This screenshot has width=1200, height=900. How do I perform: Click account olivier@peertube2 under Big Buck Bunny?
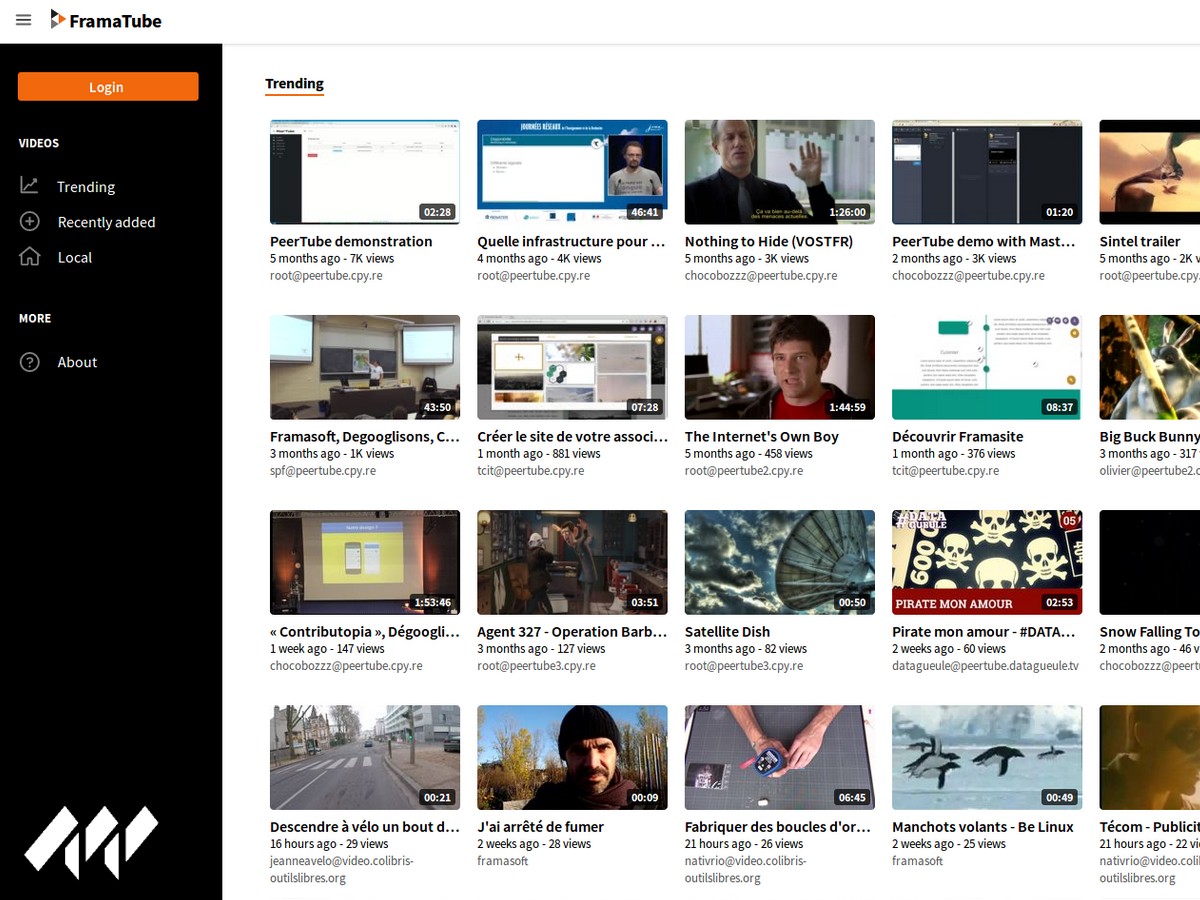(x=1150, y=470)
